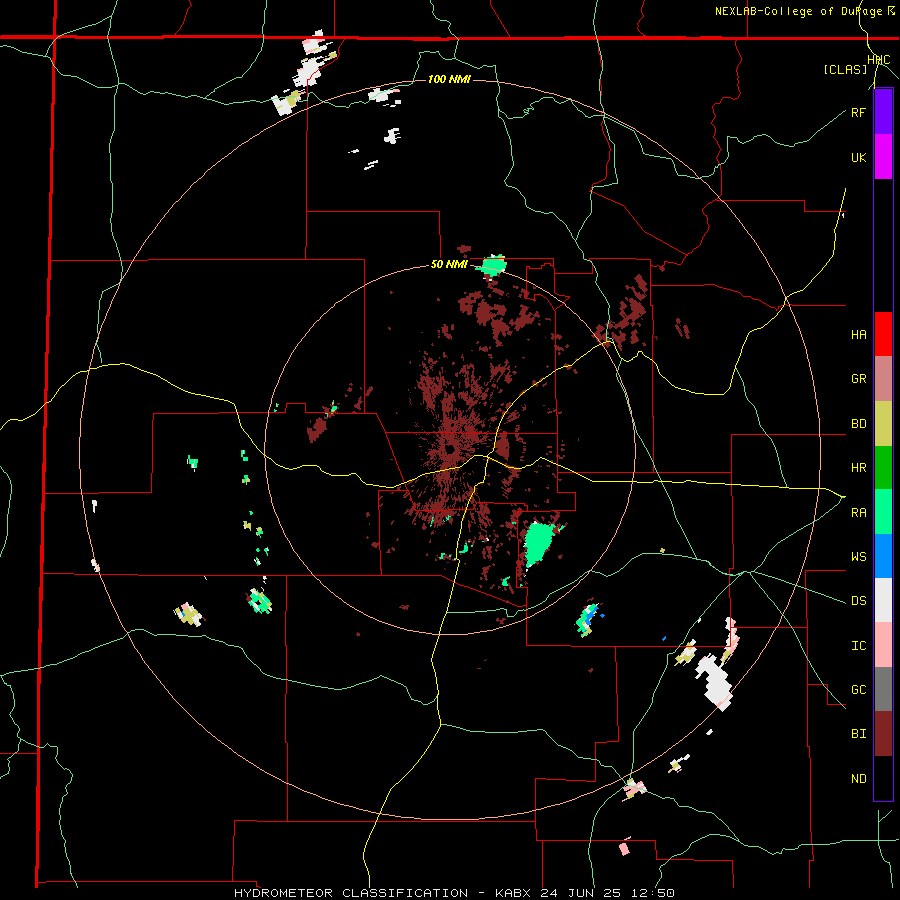The width and height of the screenshot is (900, 900).
Task: Click the Hydrometeor Classification KABX title caption
Action: pos(454,893)
